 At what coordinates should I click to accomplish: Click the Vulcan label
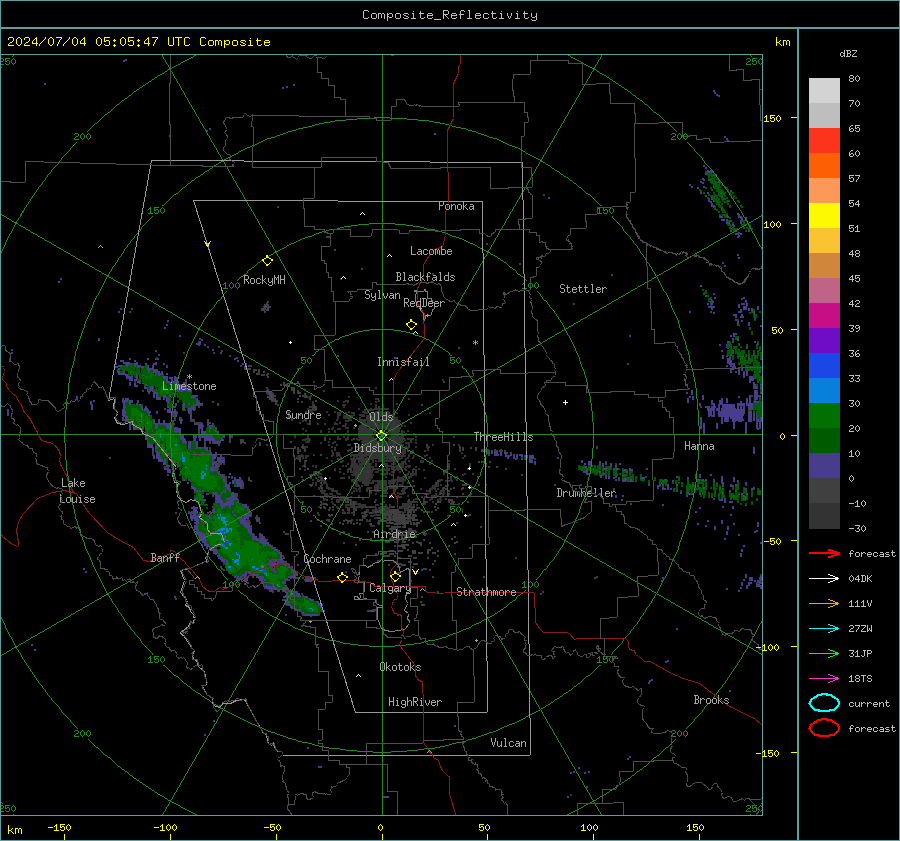[x=508, y=743]
